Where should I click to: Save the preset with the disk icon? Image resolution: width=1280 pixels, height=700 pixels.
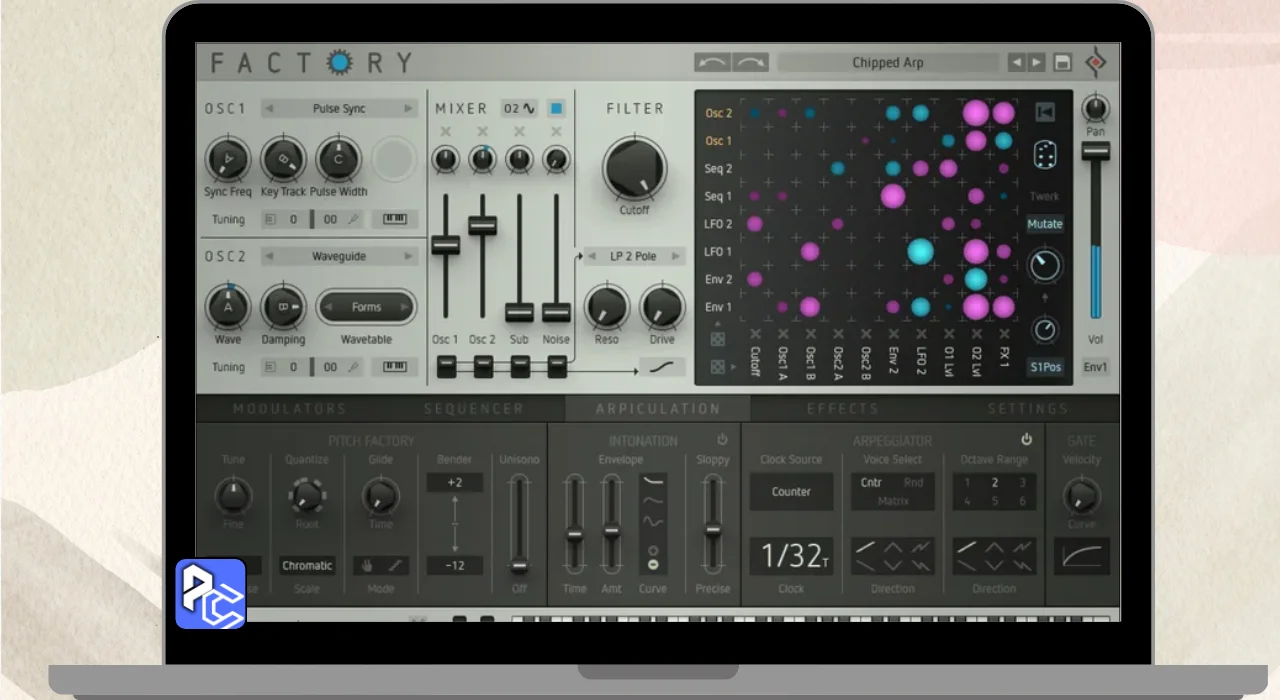tap(1062, 63)
